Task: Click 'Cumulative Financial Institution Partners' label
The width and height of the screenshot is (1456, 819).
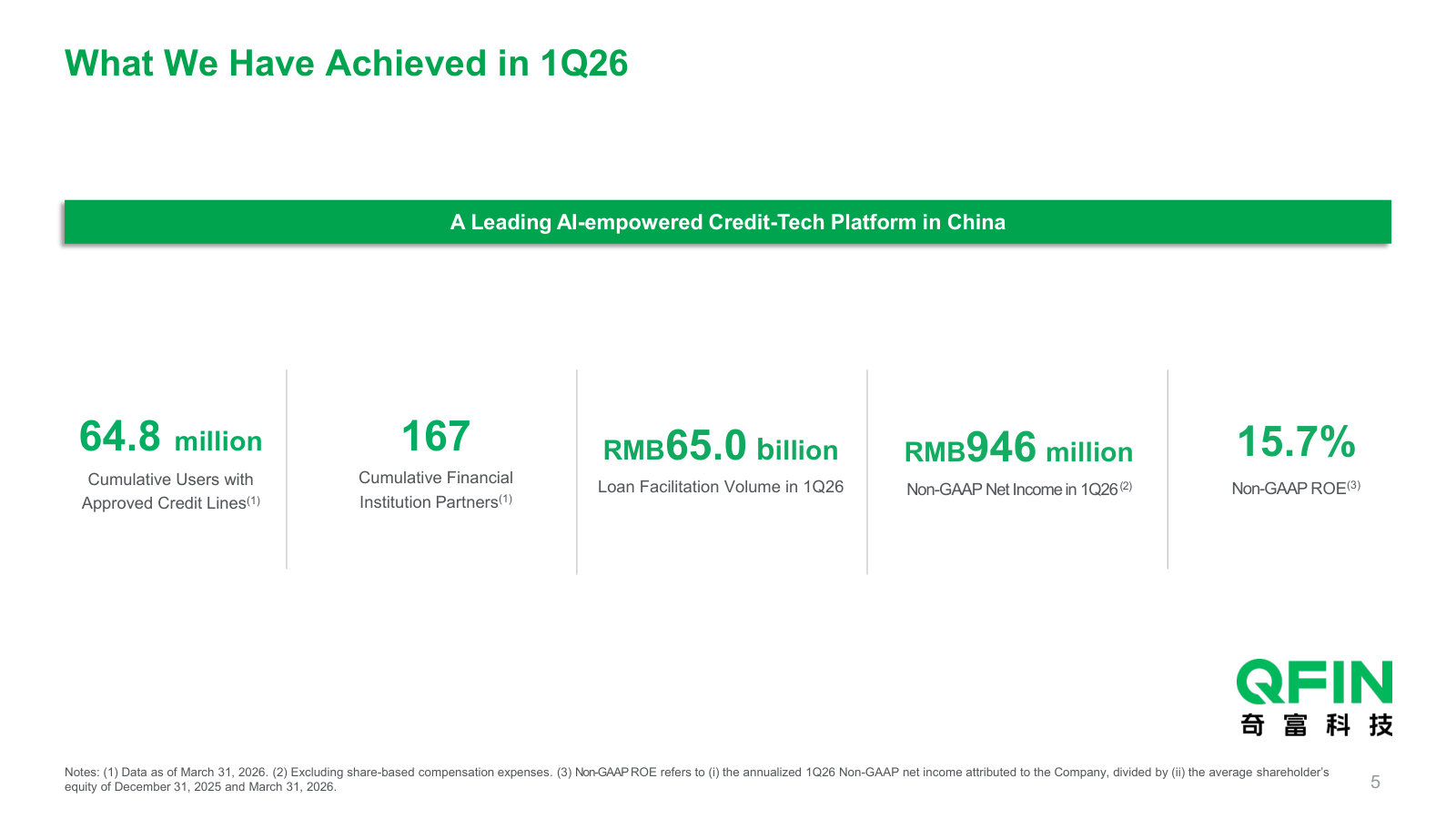Action: coord(436,490)
